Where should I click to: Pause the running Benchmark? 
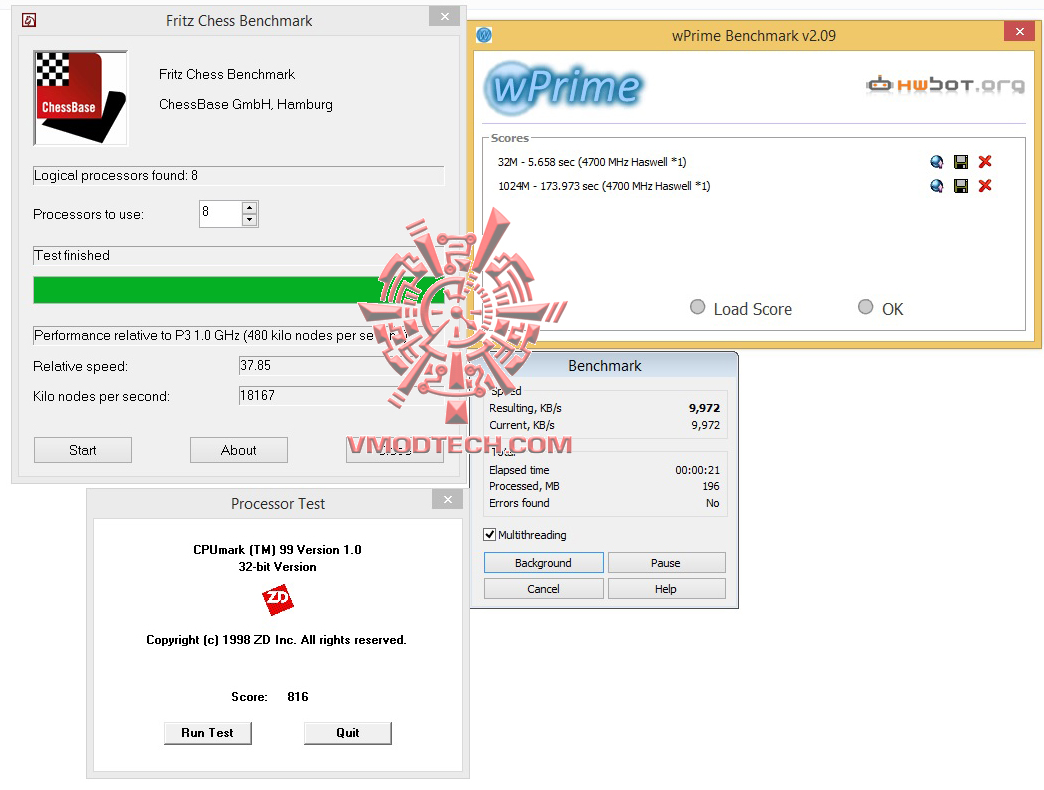(666, 562)
